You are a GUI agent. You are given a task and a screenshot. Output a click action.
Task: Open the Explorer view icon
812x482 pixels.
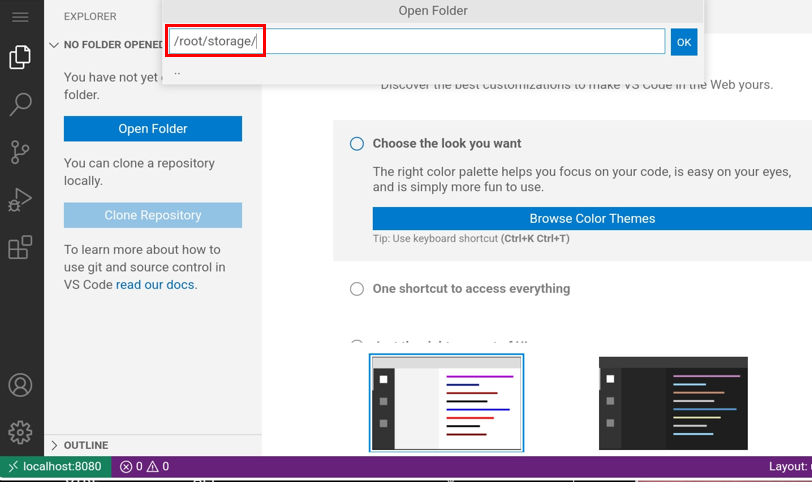pyautogui.click(x=20, y=57)
